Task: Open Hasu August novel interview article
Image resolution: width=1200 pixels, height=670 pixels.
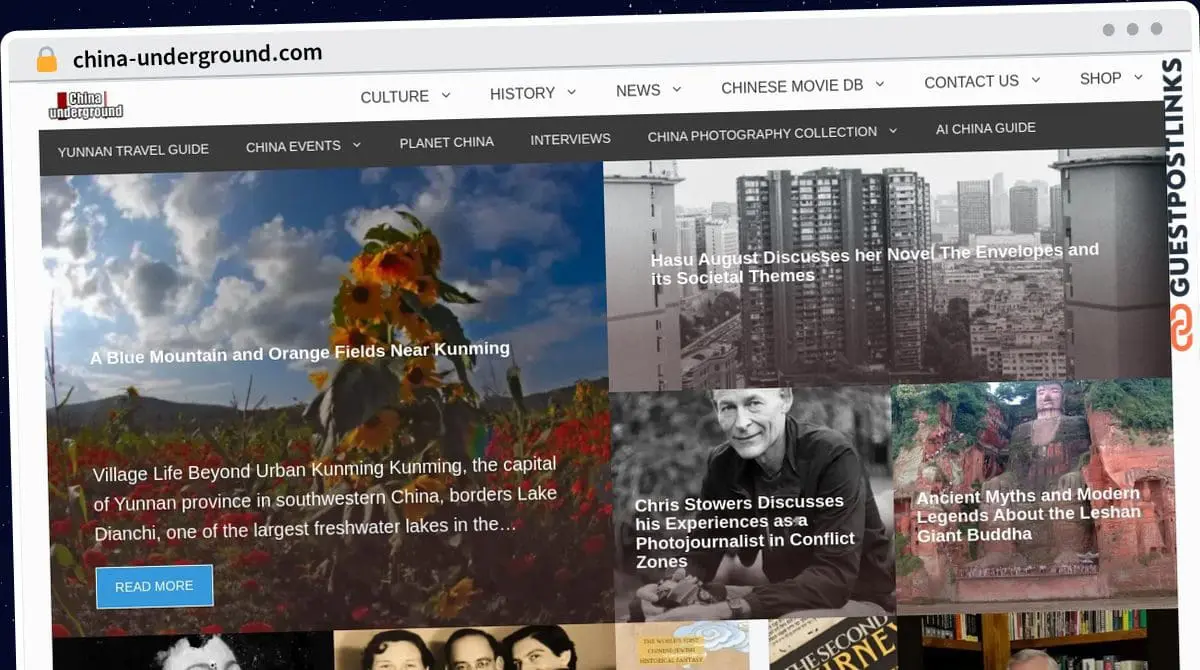Action: pos(874,263)
